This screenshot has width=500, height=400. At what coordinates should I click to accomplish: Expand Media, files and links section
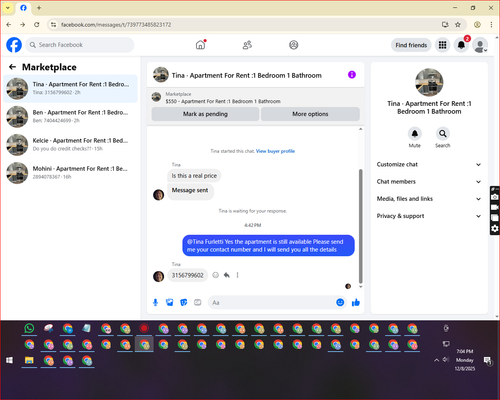pyautogui.click(x=429, y=199)
